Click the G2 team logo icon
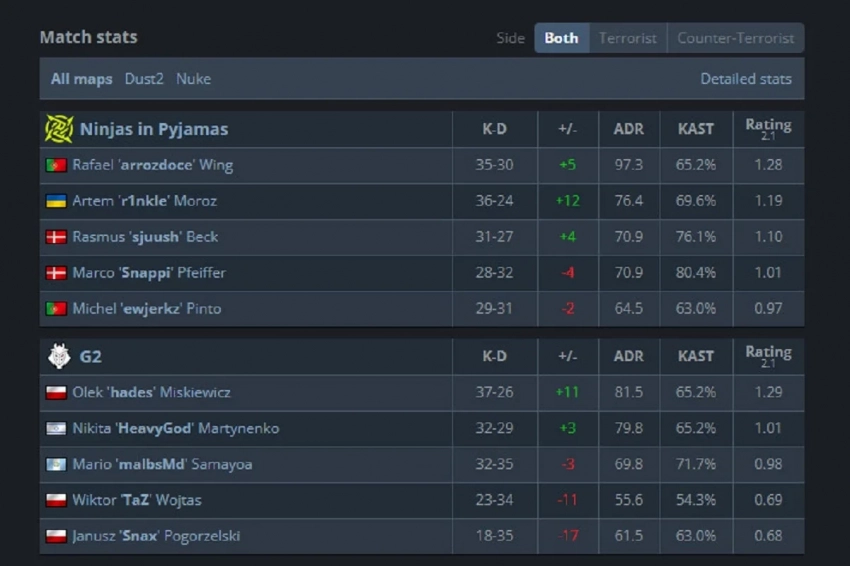This screenshot has height=566, width=850. (x=58, y=356)
